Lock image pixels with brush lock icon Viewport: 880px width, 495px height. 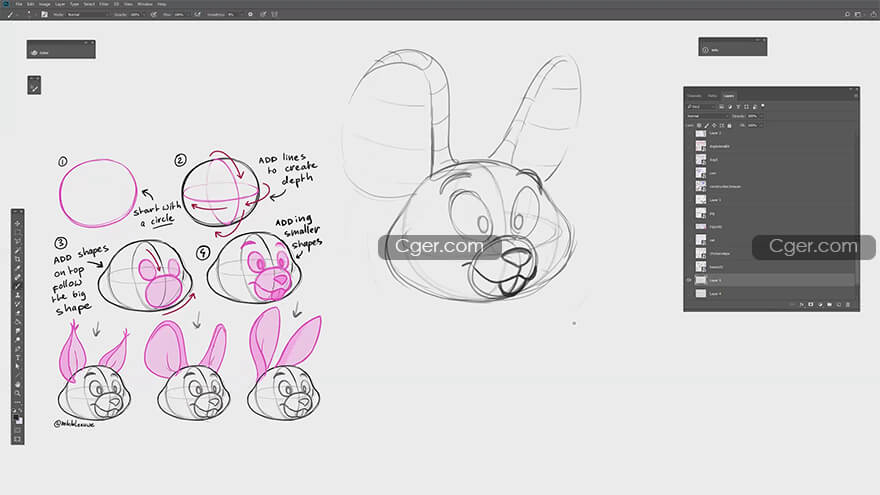(707, 126)
